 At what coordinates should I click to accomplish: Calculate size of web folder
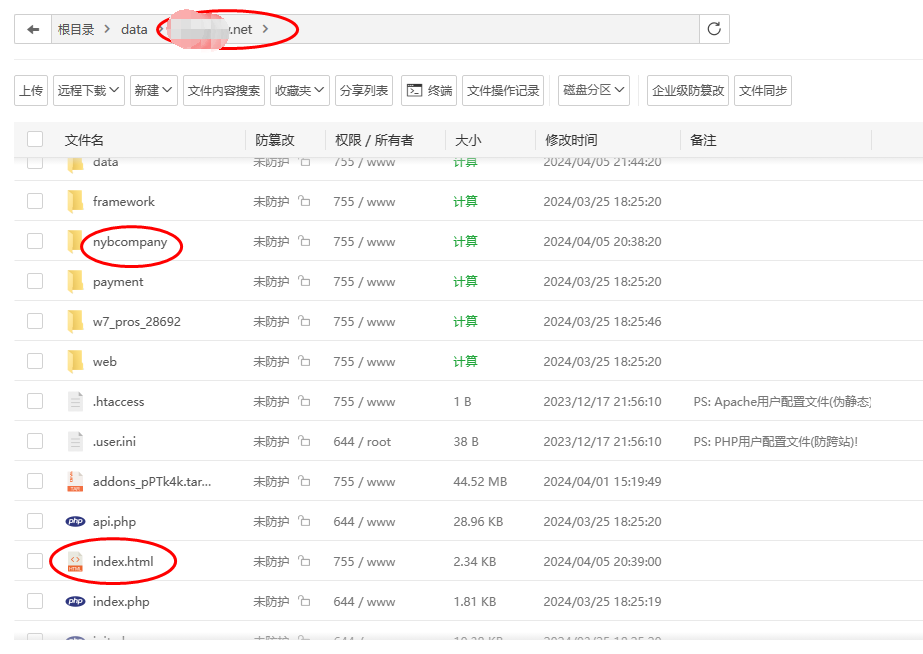tap(465, 361)
